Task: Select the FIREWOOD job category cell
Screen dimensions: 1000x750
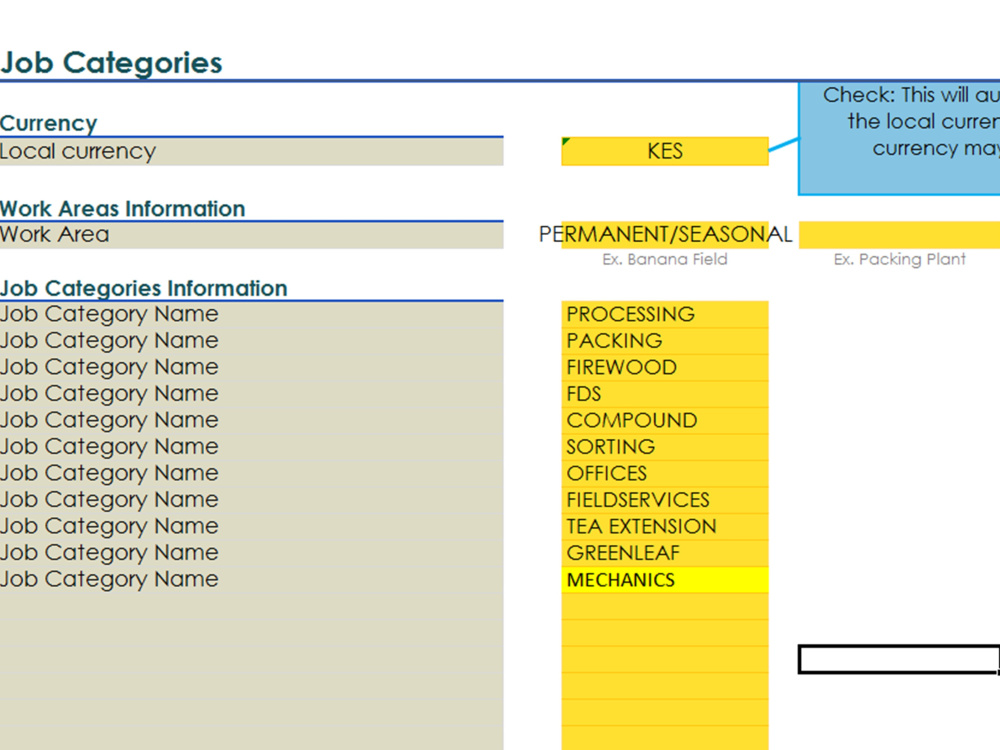Action: click(x=665, y=367)
